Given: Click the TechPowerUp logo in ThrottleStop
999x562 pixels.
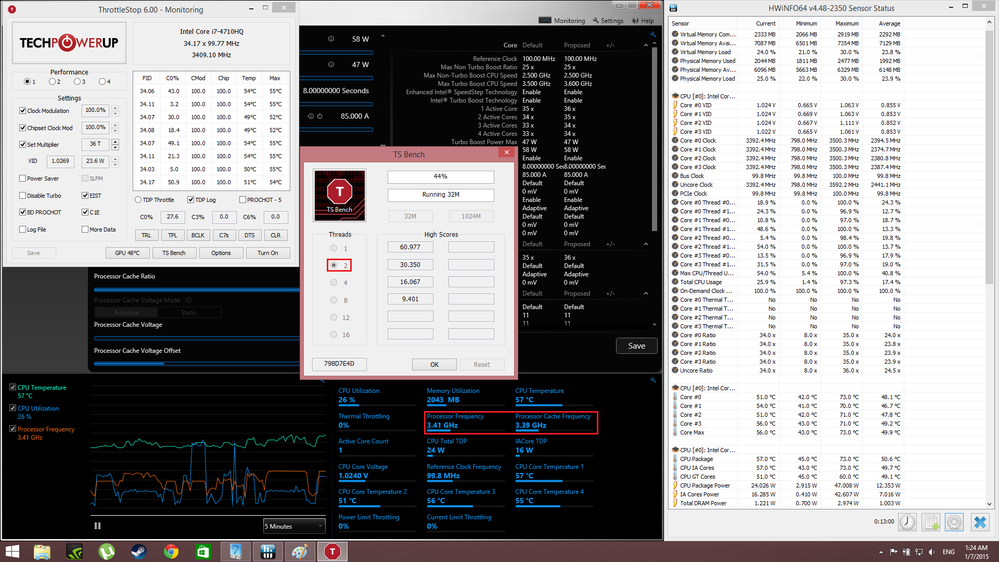Looking at the screenshot, I should (69, 43).
